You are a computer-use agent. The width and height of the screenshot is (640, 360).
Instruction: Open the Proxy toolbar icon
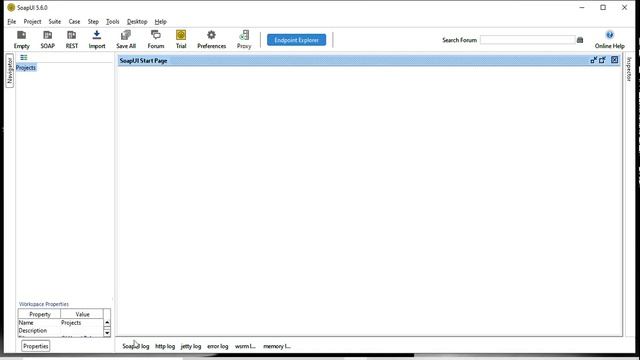coord(244,40)
